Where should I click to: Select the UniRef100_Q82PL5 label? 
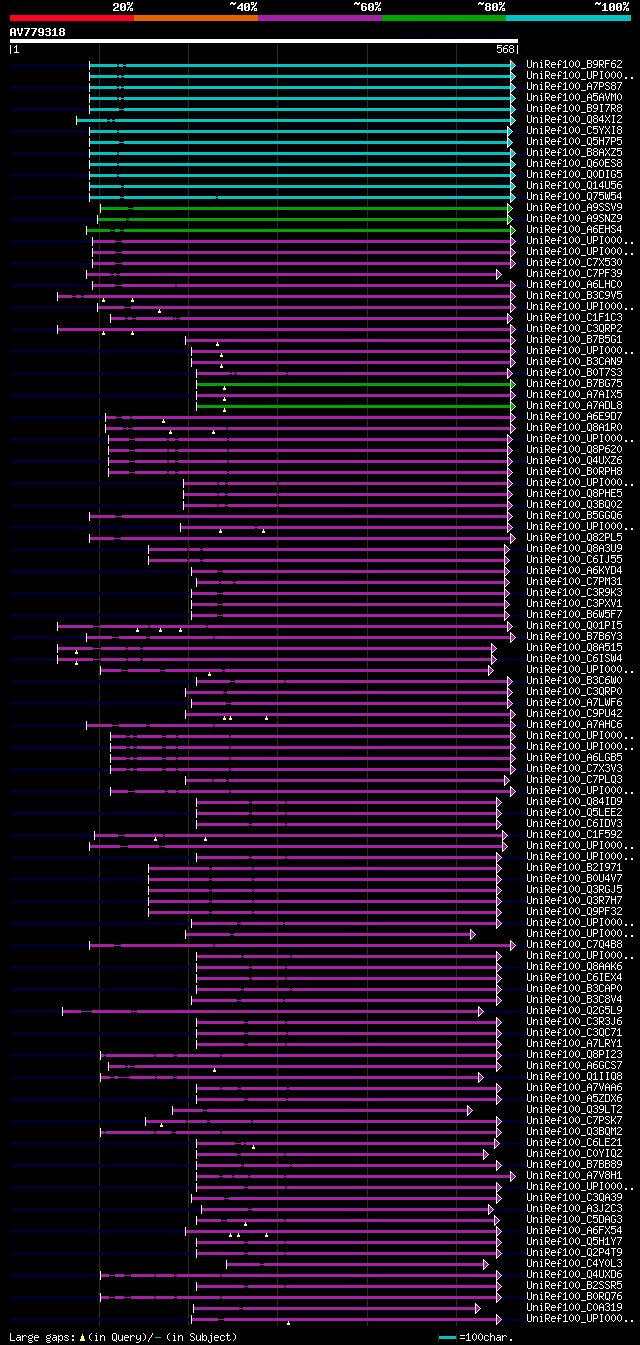[x=574, y=538]
